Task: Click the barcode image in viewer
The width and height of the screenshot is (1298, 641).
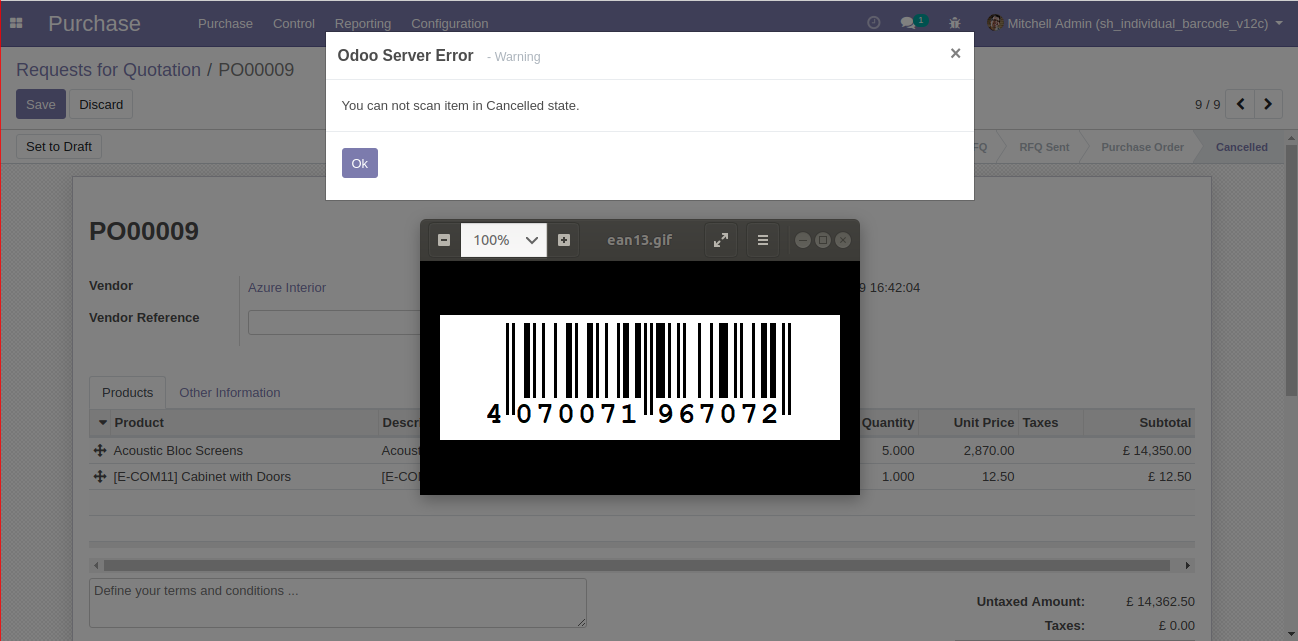Action: point(640,377)
